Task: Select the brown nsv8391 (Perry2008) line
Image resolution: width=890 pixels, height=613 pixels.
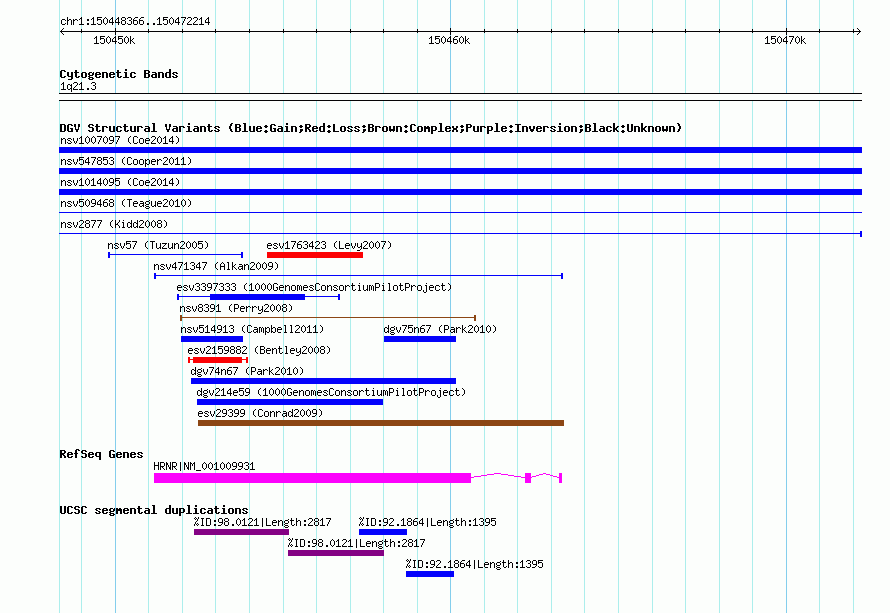Action: coord(328,318)
